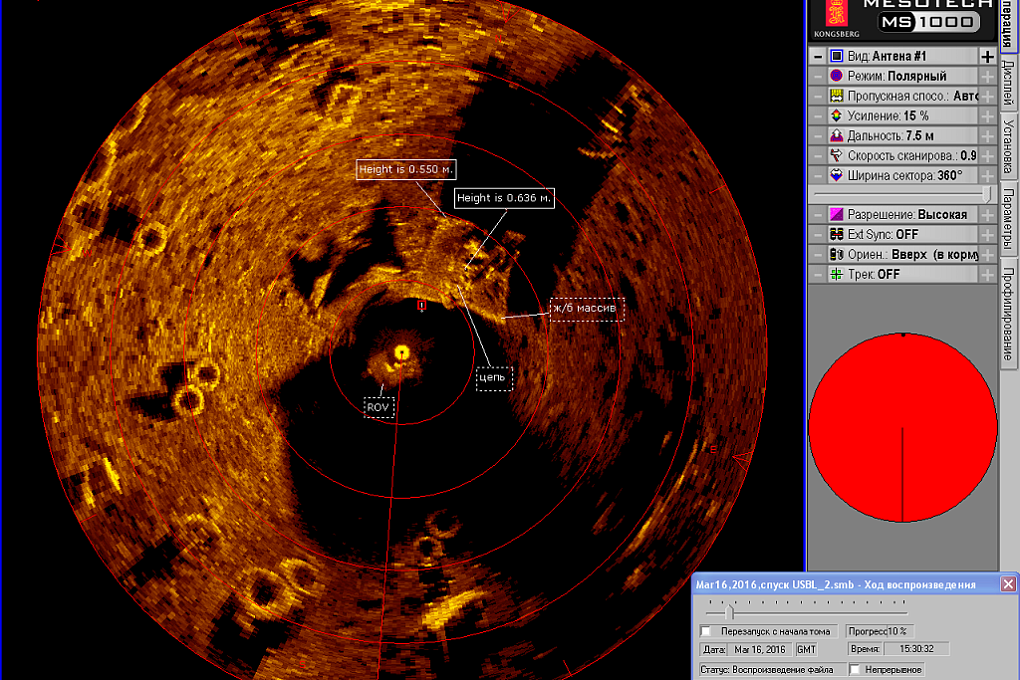
Task: Click the Height is 0.550 м label
Action: tap(406, 169)
